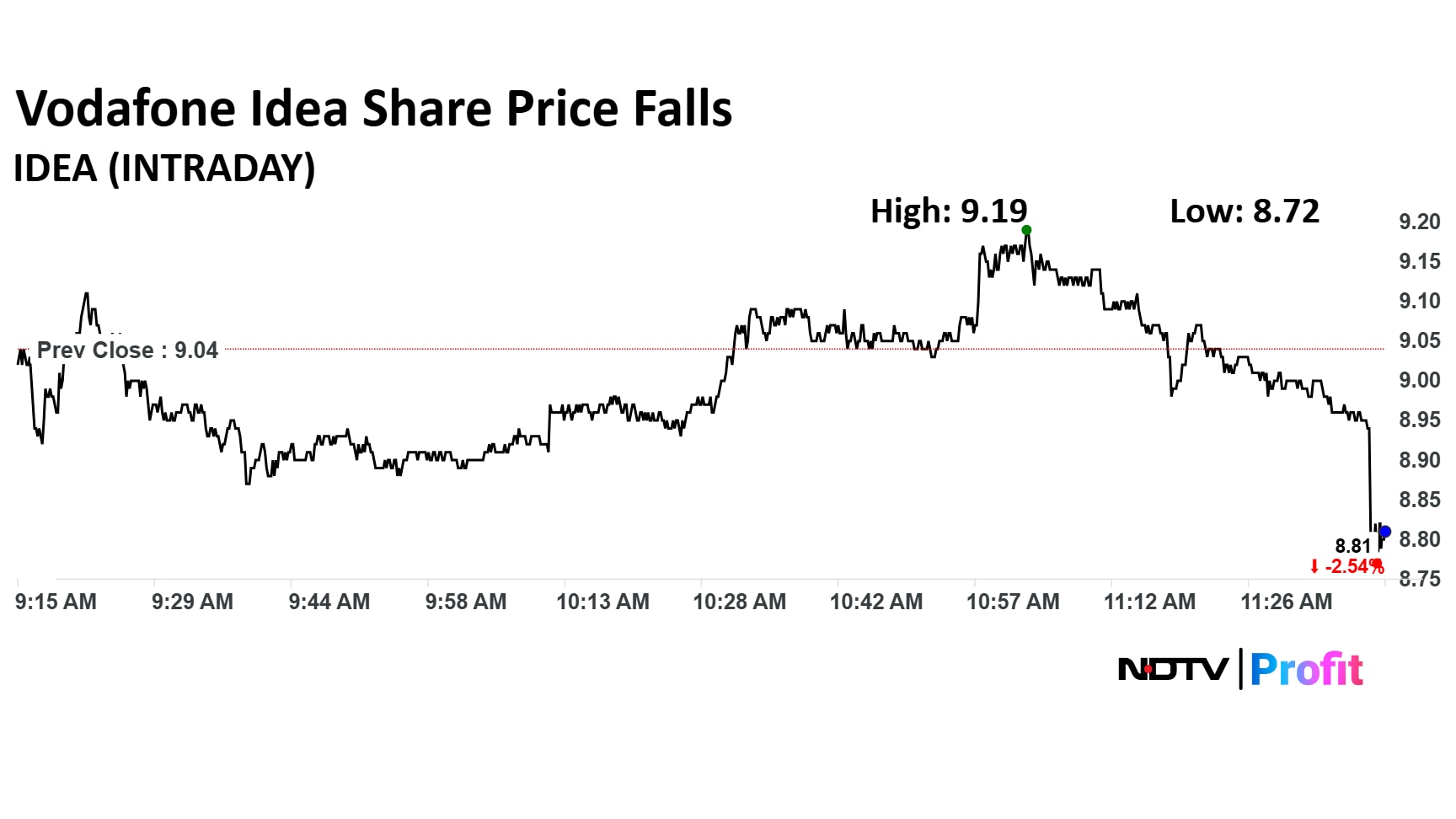Click the 9.00 price axis label

1420,380
